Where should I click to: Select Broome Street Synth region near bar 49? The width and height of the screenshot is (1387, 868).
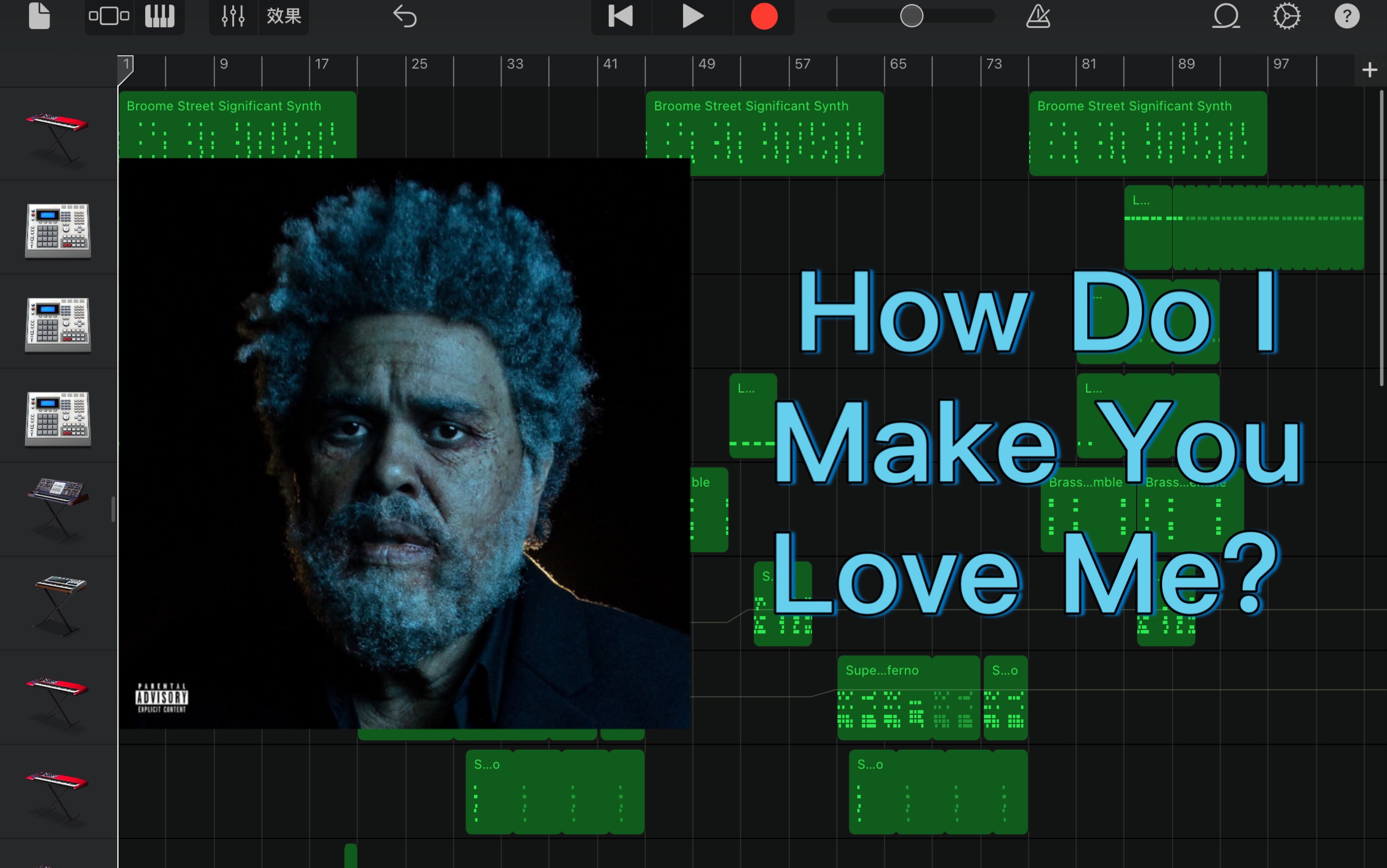[x=765, y=133]
